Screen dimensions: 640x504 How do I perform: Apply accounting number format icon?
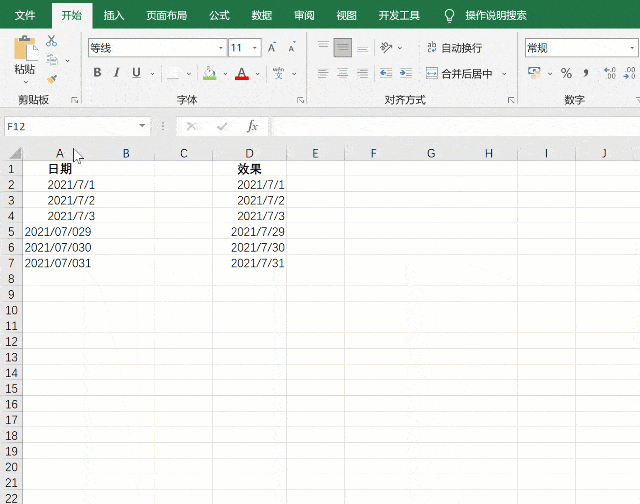[534, 73]
